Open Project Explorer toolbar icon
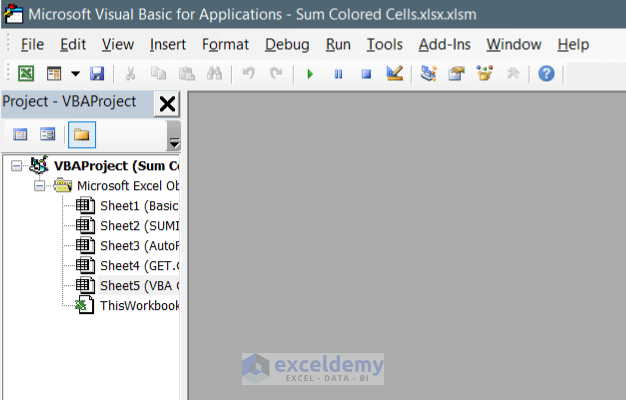626x400 pixels. 428,73
